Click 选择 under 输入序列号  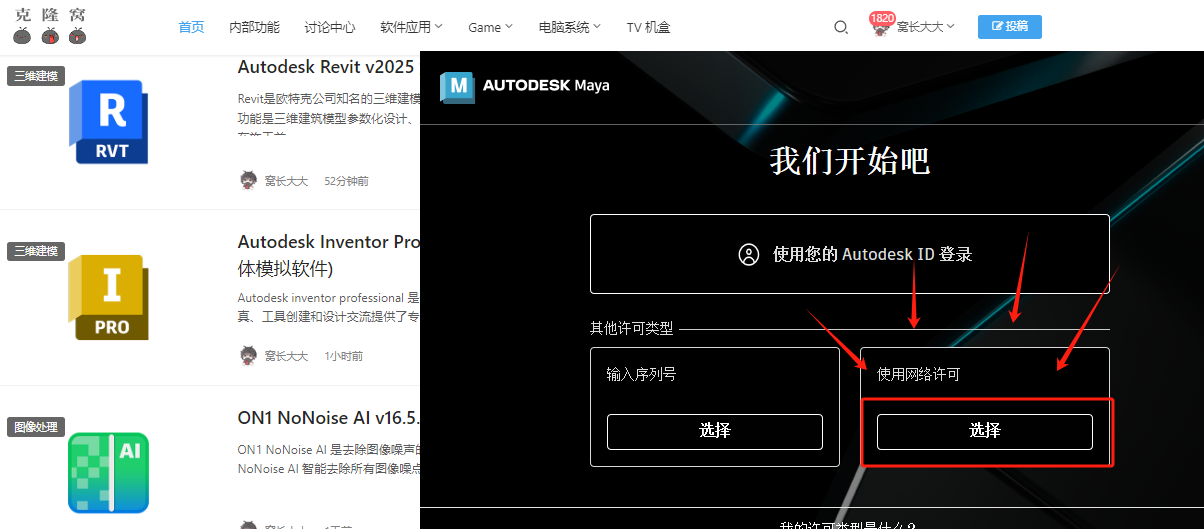[715, 432]
